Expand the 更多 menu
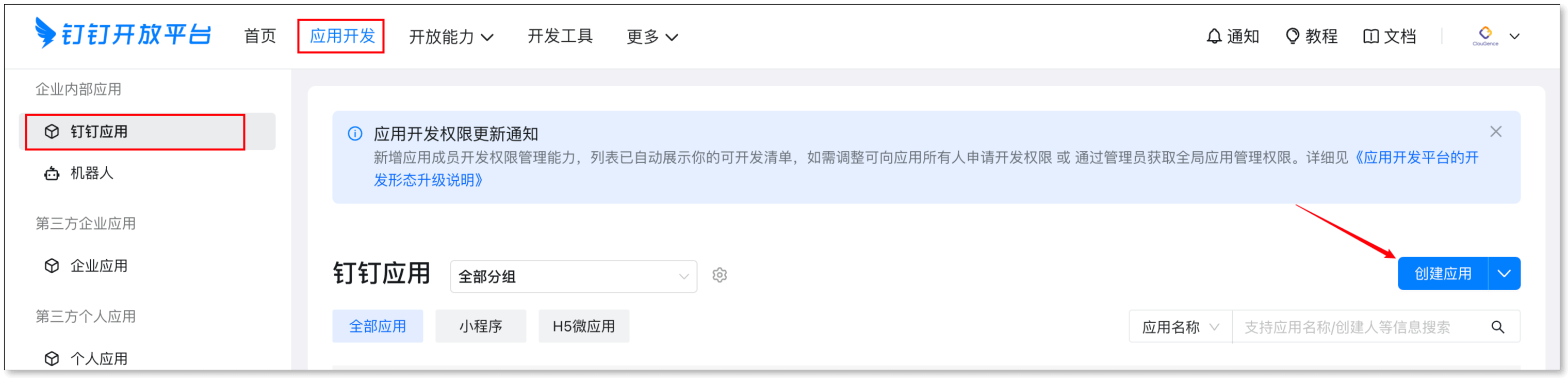Image resolution: width=1568 pixels, height=378 pixels. 652,37
